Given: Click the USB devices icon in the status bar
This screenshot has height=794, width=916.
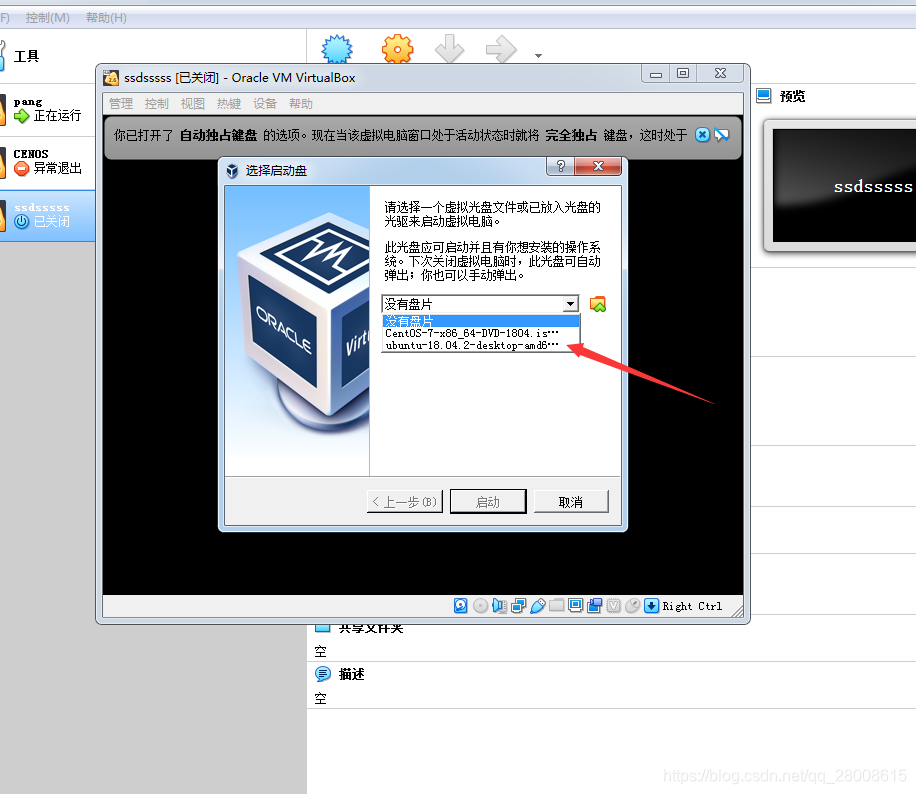Looking at the screenshot, I should [537, 606].
